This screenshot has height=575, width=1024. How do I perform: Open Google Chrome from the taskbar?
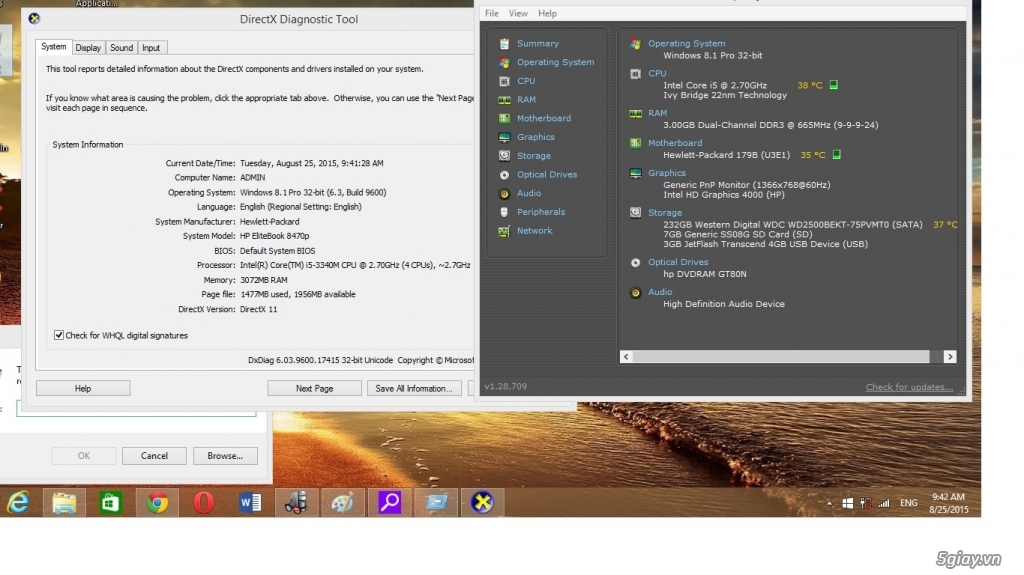(x=157, y=502)
